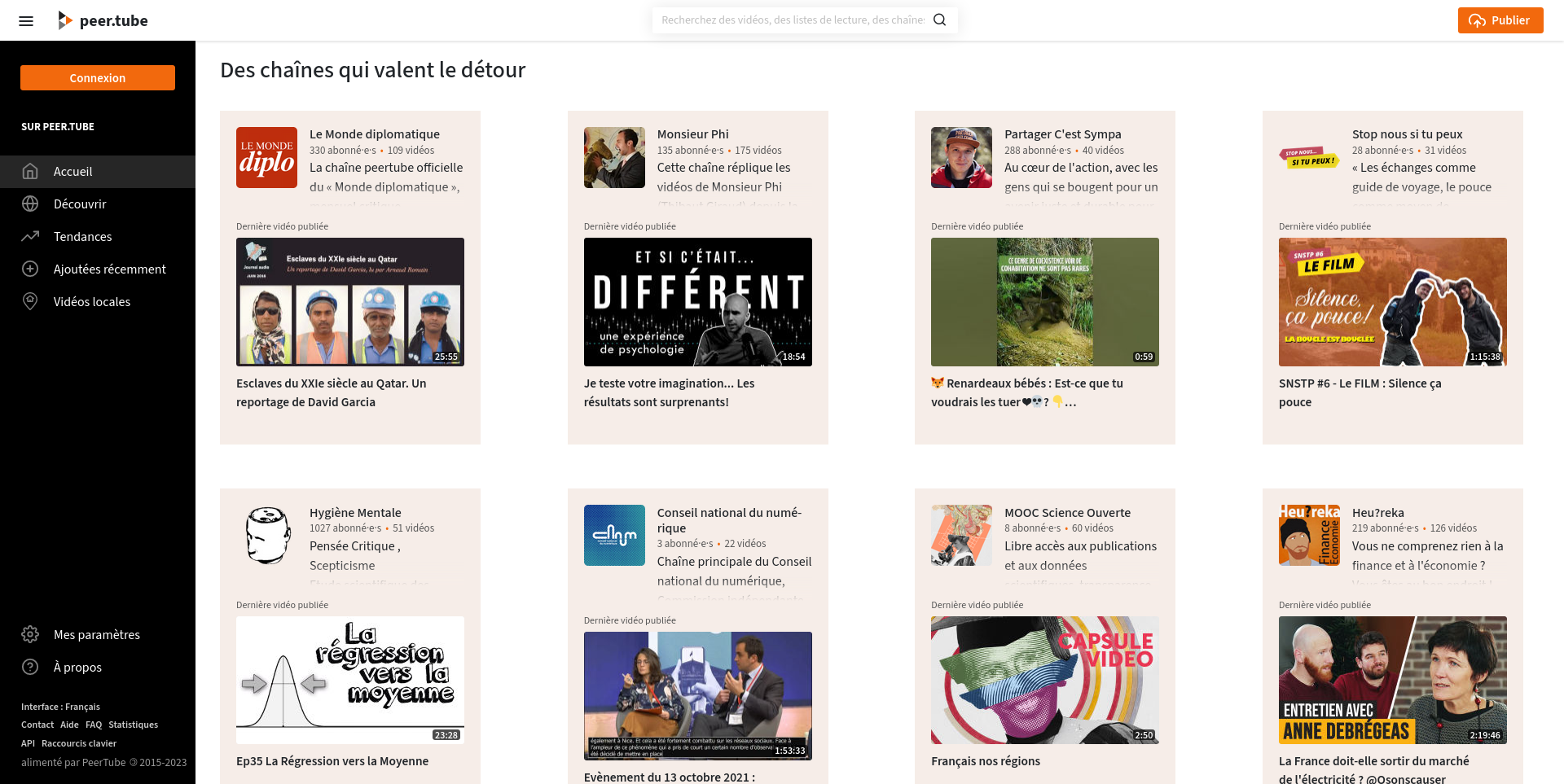The height and width of the screenshot is (784, 1564).
Task: Open the FAQ link
Action: coord(94,725)
